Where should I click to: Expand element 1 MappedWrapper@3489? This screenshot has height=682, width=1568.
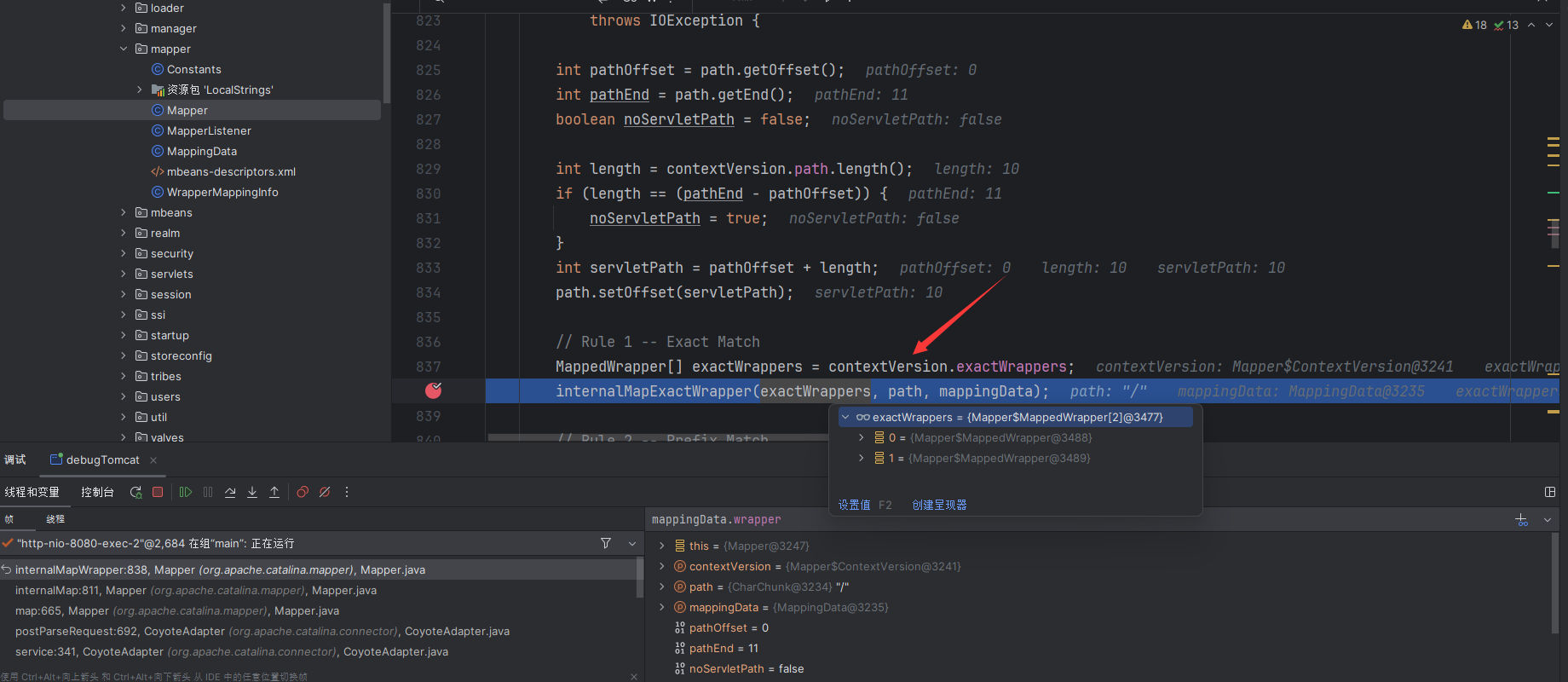(x=862, y=458)
